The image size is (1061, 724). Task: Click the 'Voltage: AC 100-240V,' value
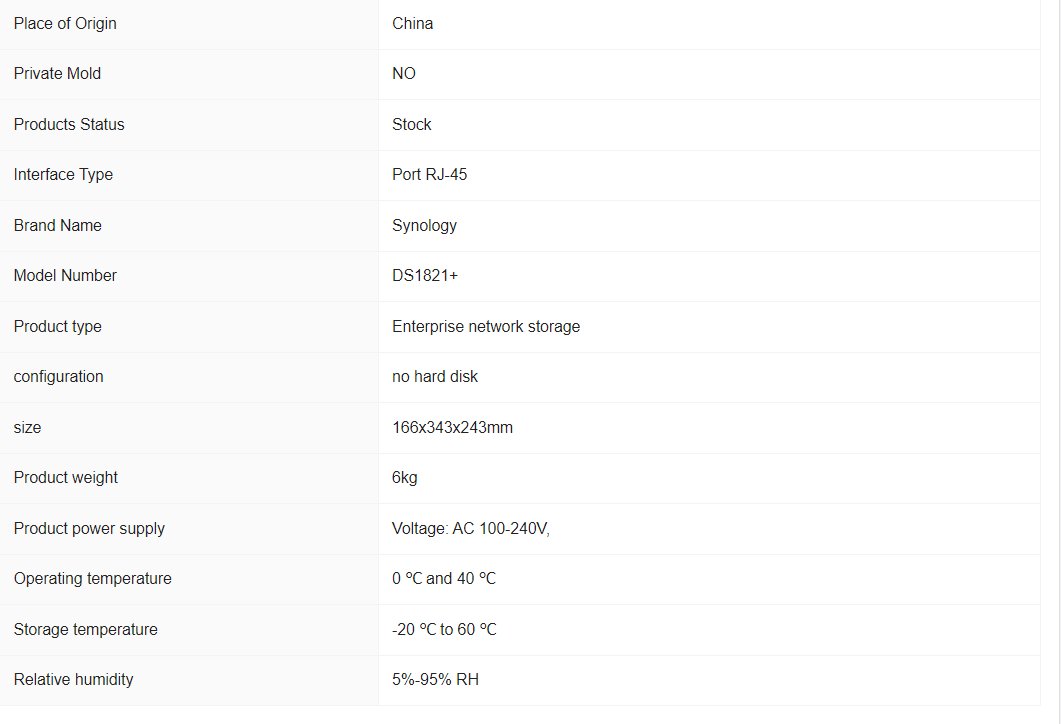click(470, 528)
